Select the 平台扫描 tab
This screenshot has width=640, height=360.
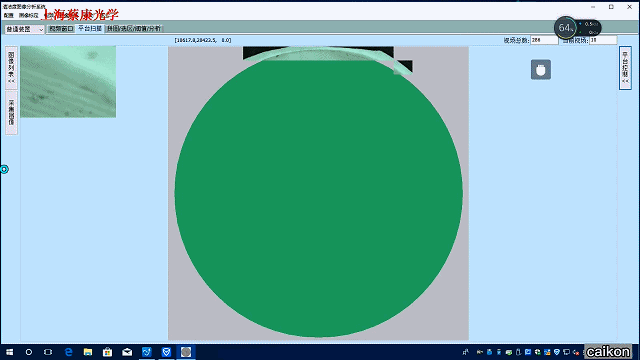click(90, 29)
